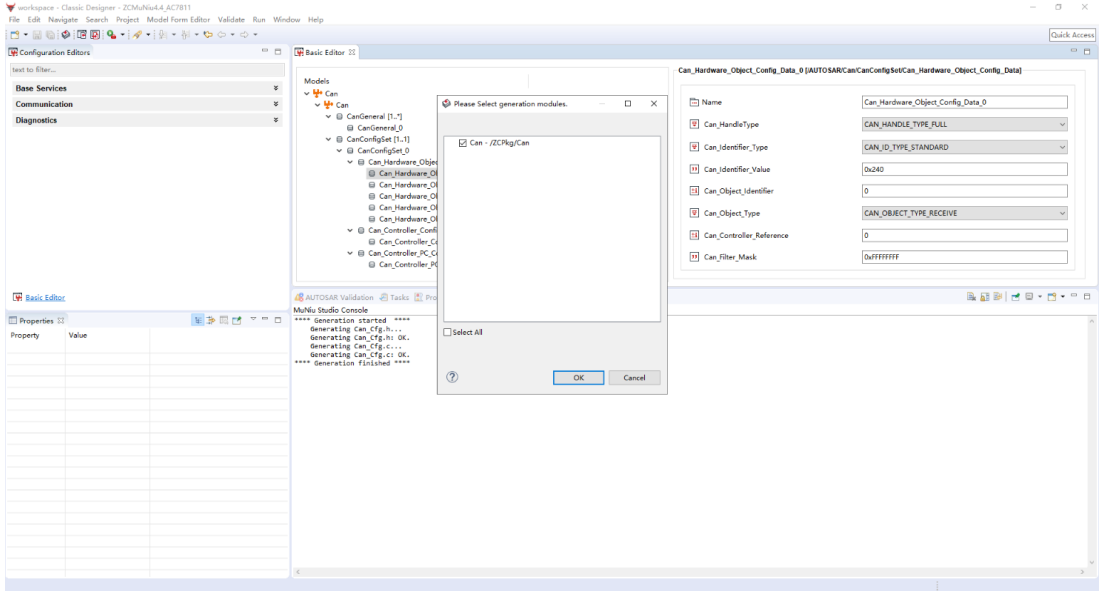The height and width of the screenshot is (594, 1103).
Task: Switch to the AUTOSAR Validation tab
Action: [x=335, y=297]
